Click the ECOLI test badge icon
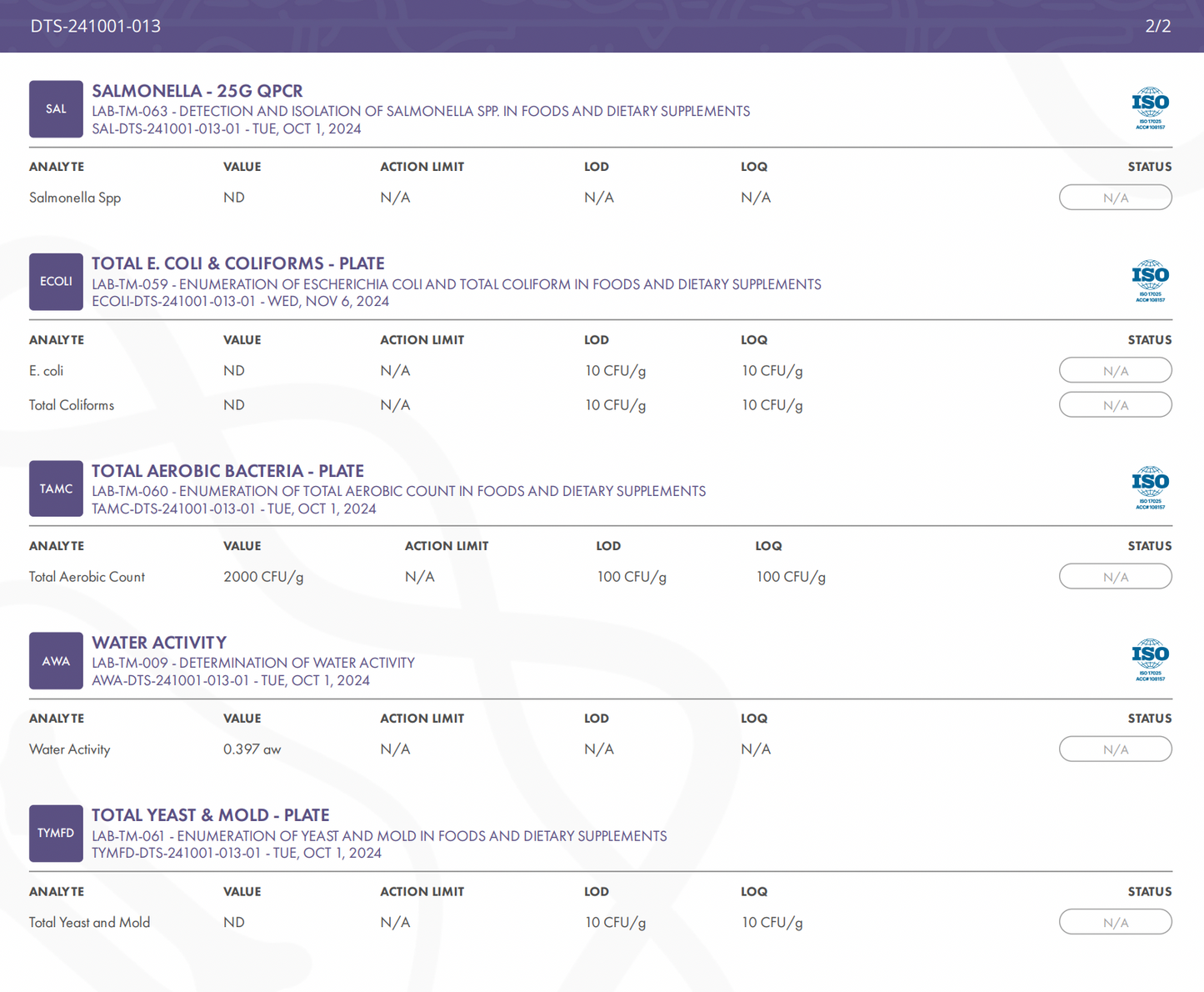This screenshot has width=1204, height=992. (56, 282)
